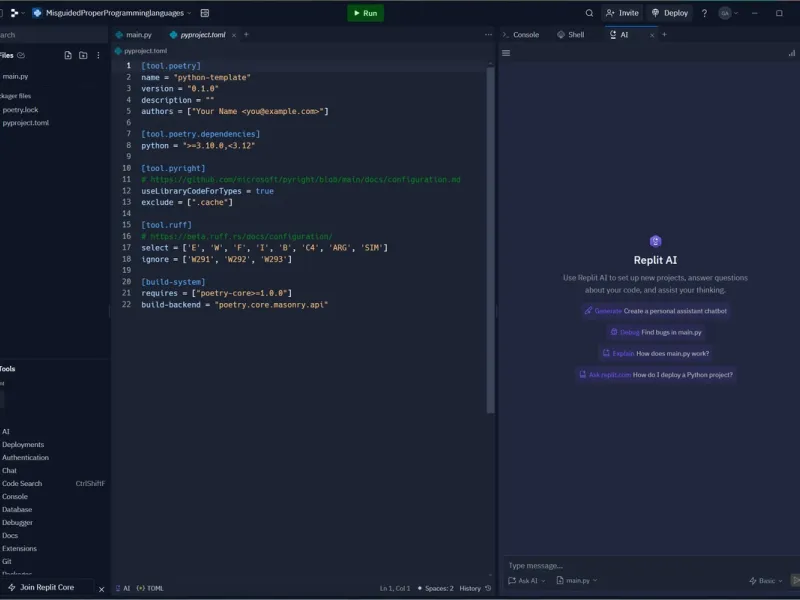Click Explain: How does main.py work suggestion
The height and width of the screenshot is (600, 800).
coord(656,353)
